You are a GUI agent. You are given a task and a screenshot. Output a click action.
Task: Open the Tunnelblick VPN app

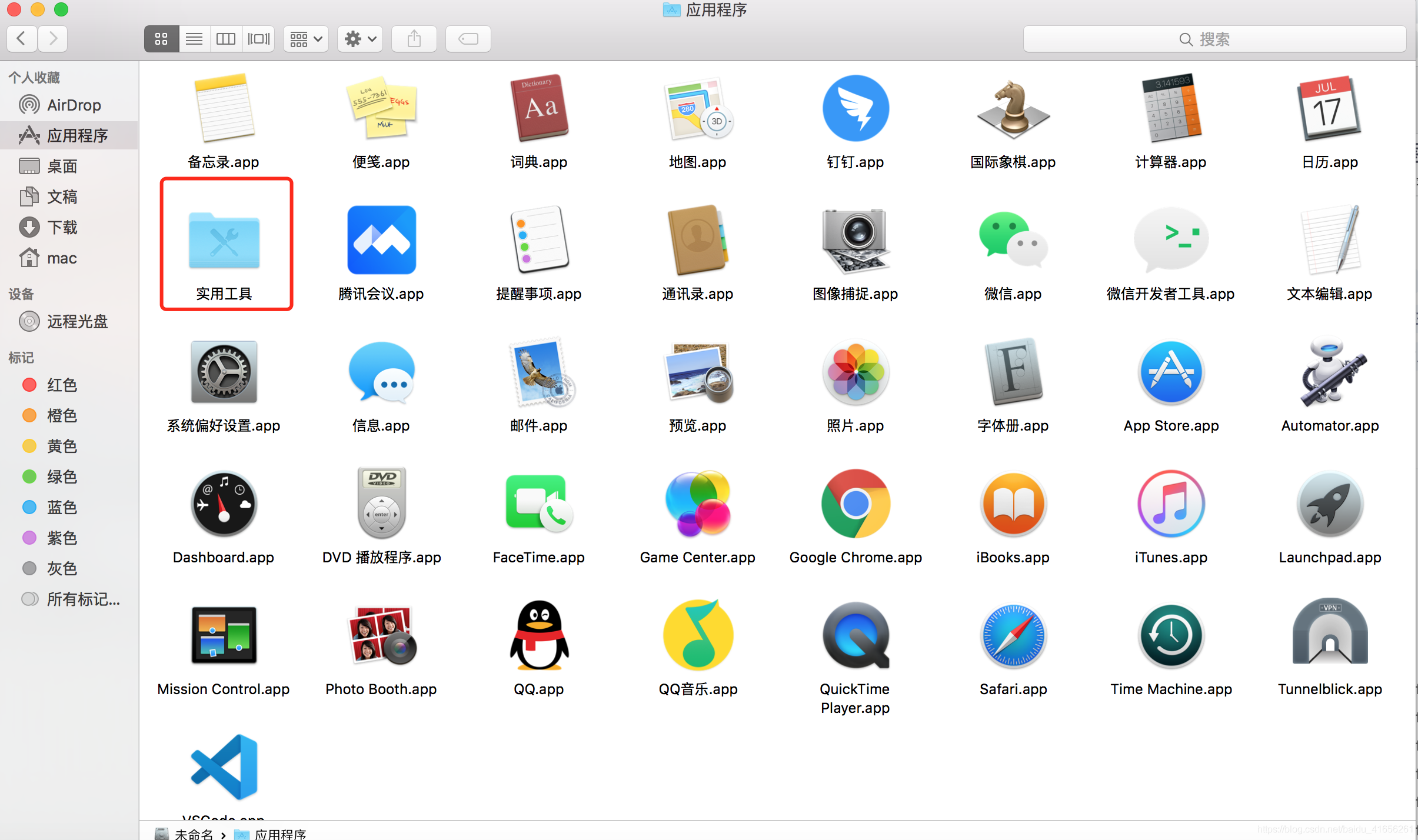click(1330, 632)
